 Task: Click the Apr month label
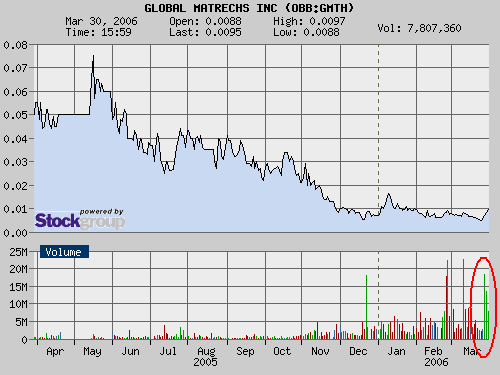[x=55, y=351]
